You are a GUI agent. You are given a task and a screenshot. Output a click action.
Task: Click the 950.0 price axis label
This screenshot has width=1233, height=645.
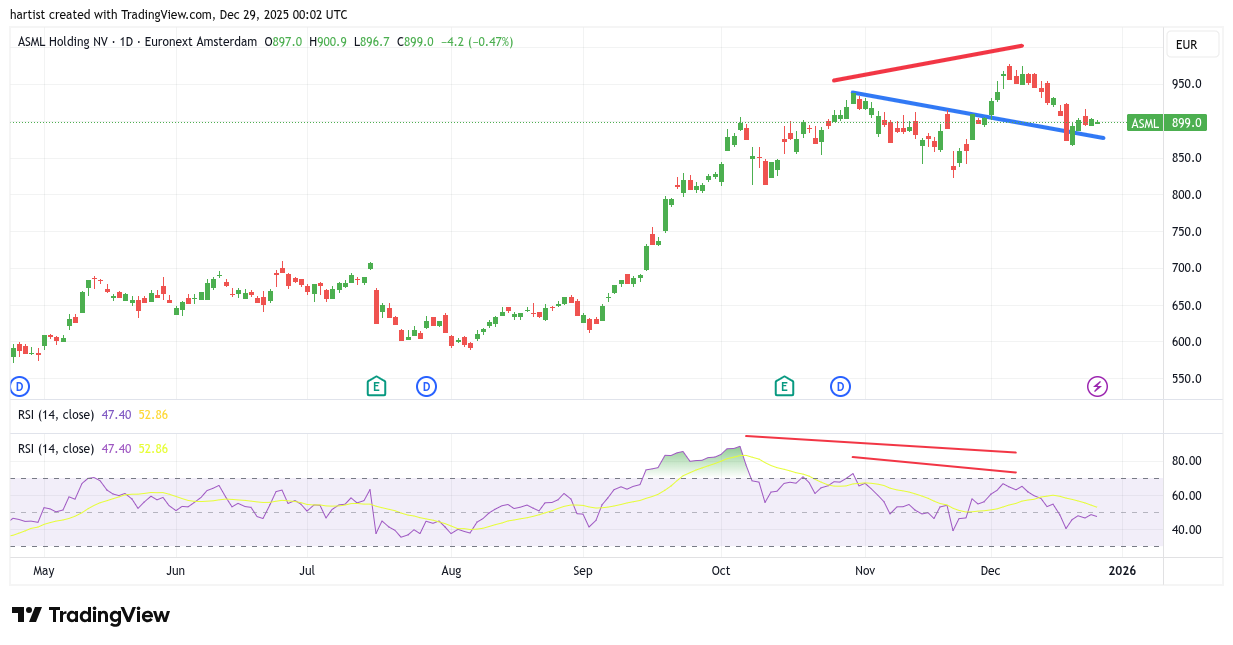coord(1186,84)
